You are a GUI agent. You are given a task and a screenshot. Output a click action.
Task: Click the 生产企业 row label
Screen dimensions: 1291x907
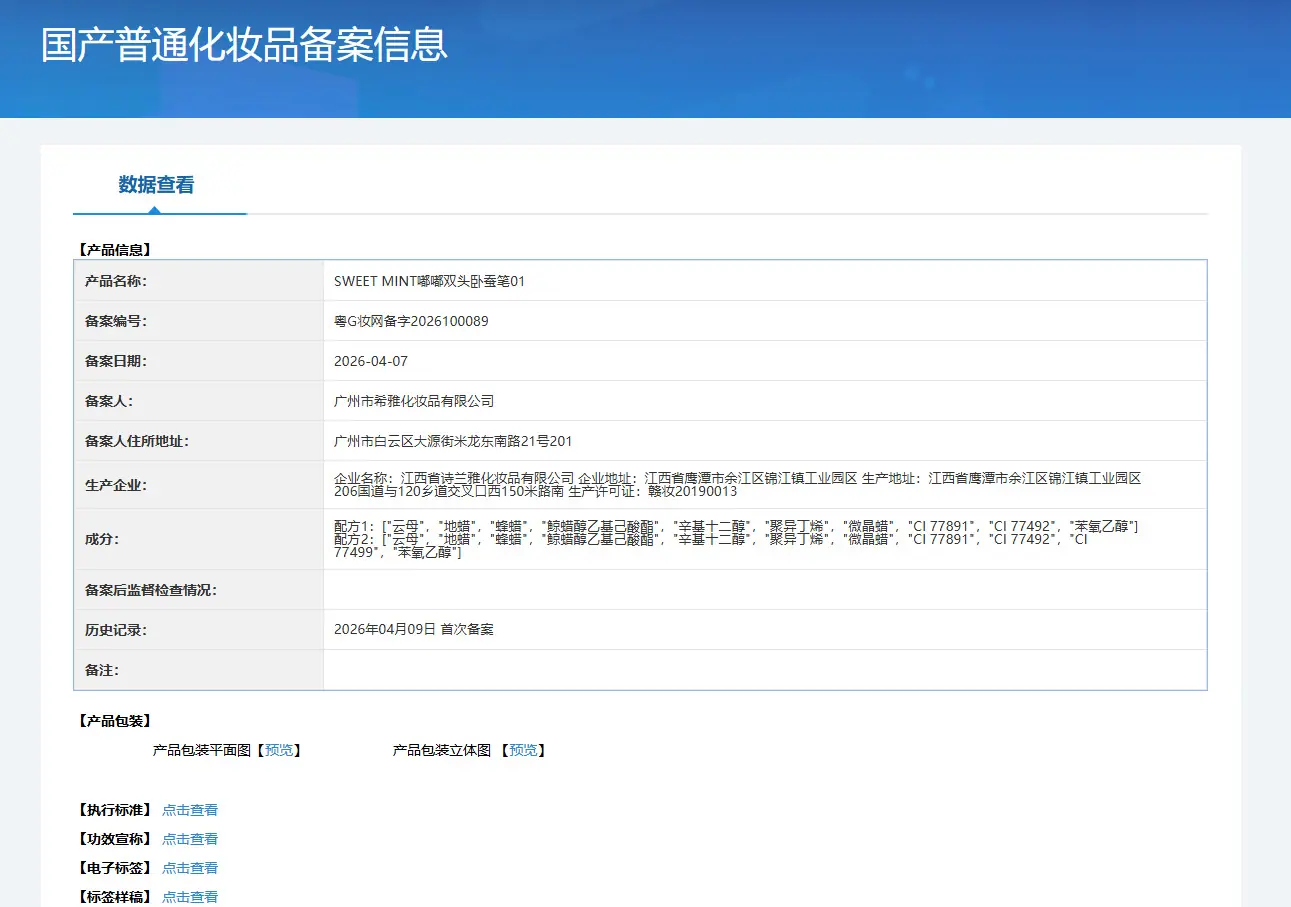(x=116, y=485)
